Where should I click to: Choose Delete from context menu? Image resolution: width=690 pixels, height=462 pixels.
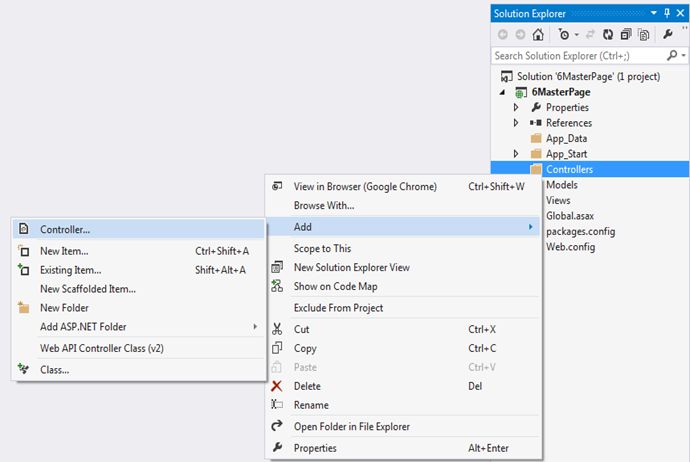pos(404,386)
